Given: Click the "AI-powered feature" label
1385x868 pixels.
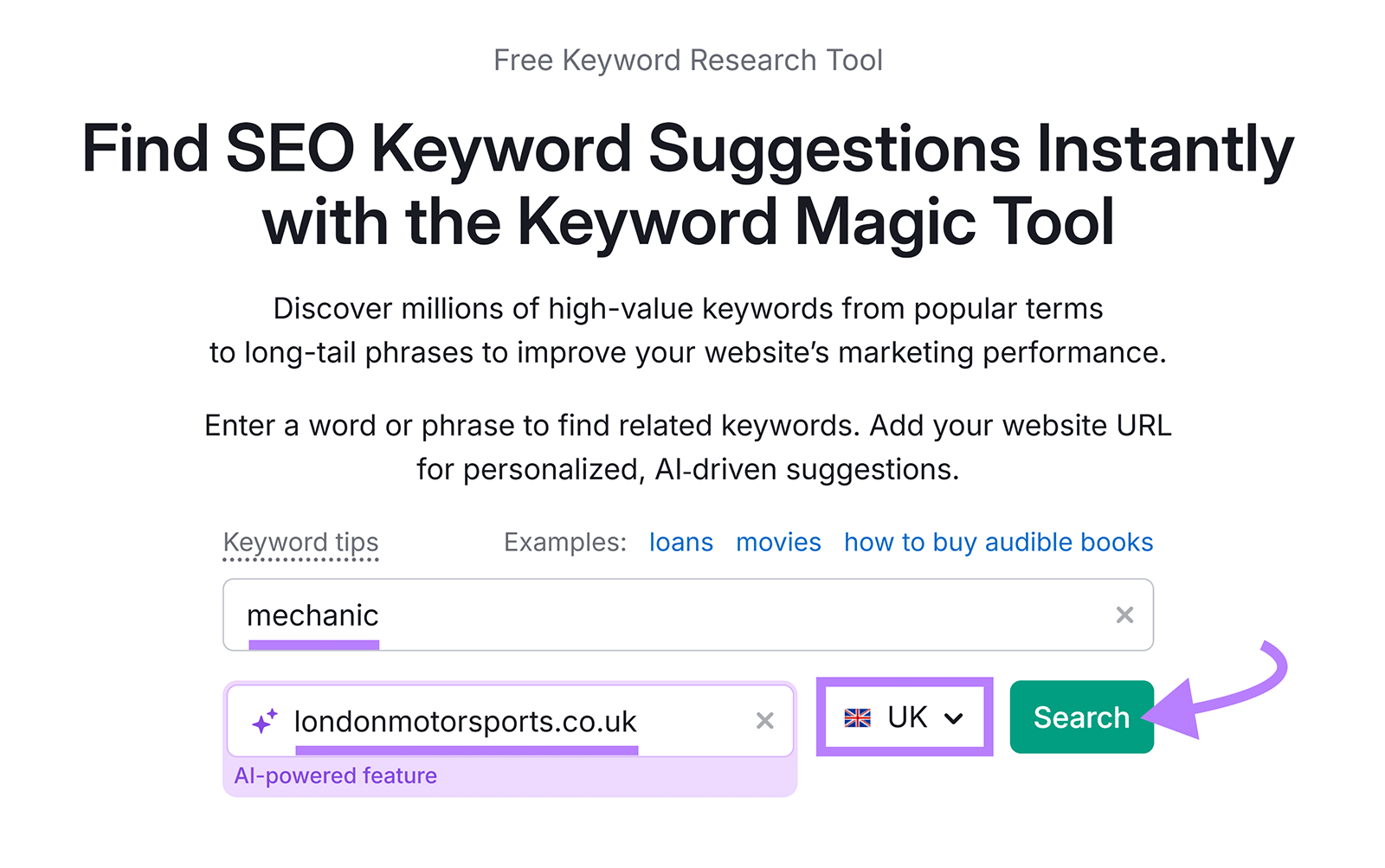Looking at the screenshot, I should pyautogui.click(x=337, y=775).
